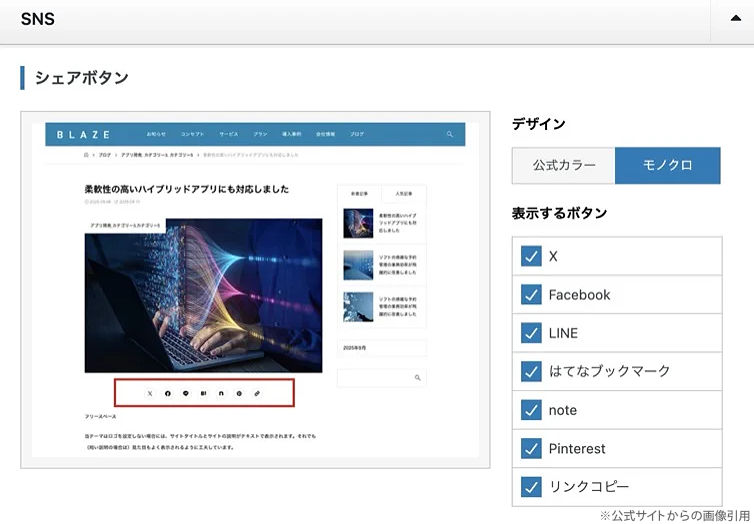
Task: Toggle the はてなブックマーク checkbox
Action: (x=531, y=372)
